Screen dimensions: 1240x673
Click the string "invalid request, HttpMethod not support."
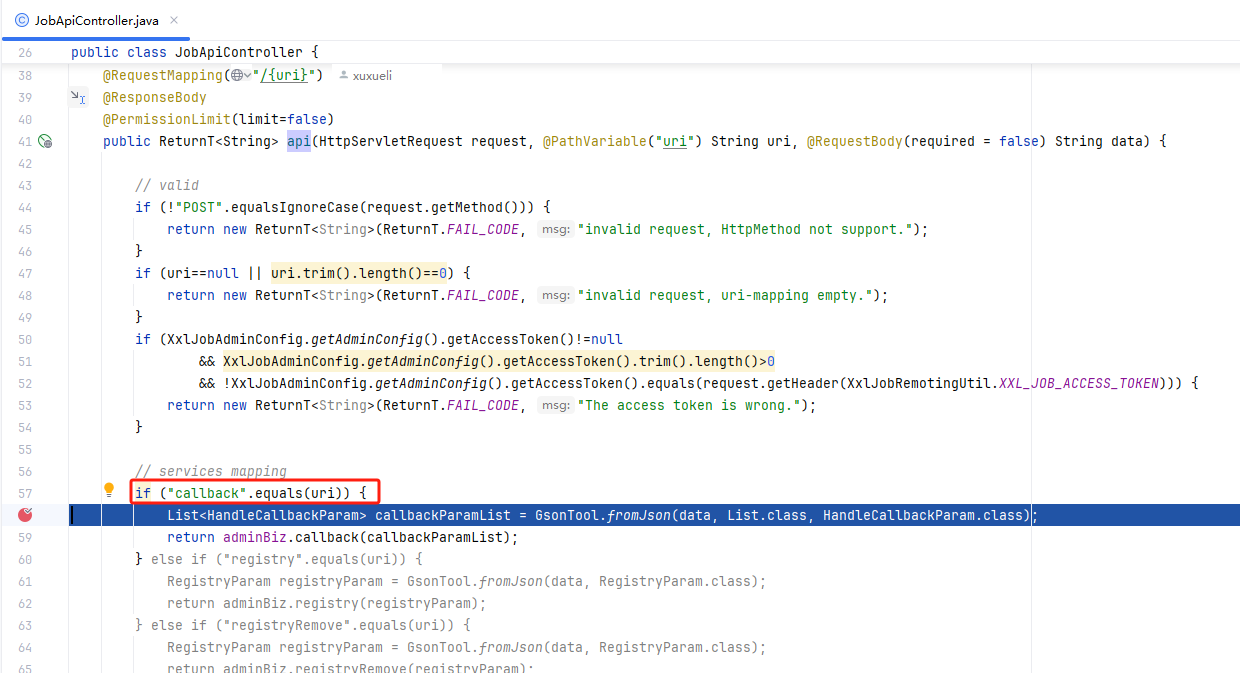[746, 230]
